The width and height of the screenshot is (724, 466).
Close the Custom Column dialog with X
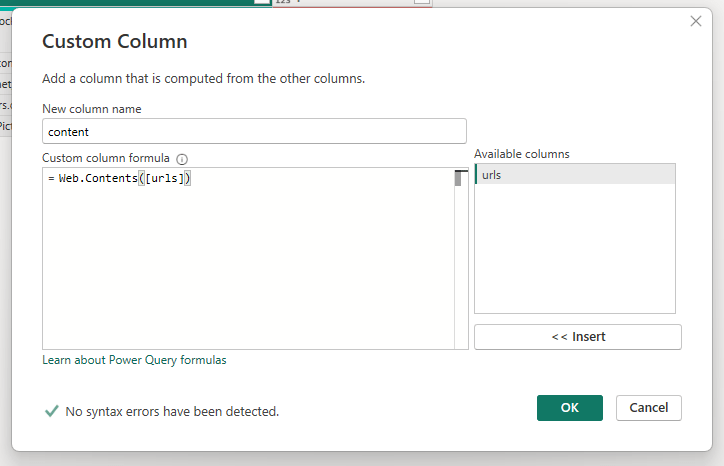point(696,21)
